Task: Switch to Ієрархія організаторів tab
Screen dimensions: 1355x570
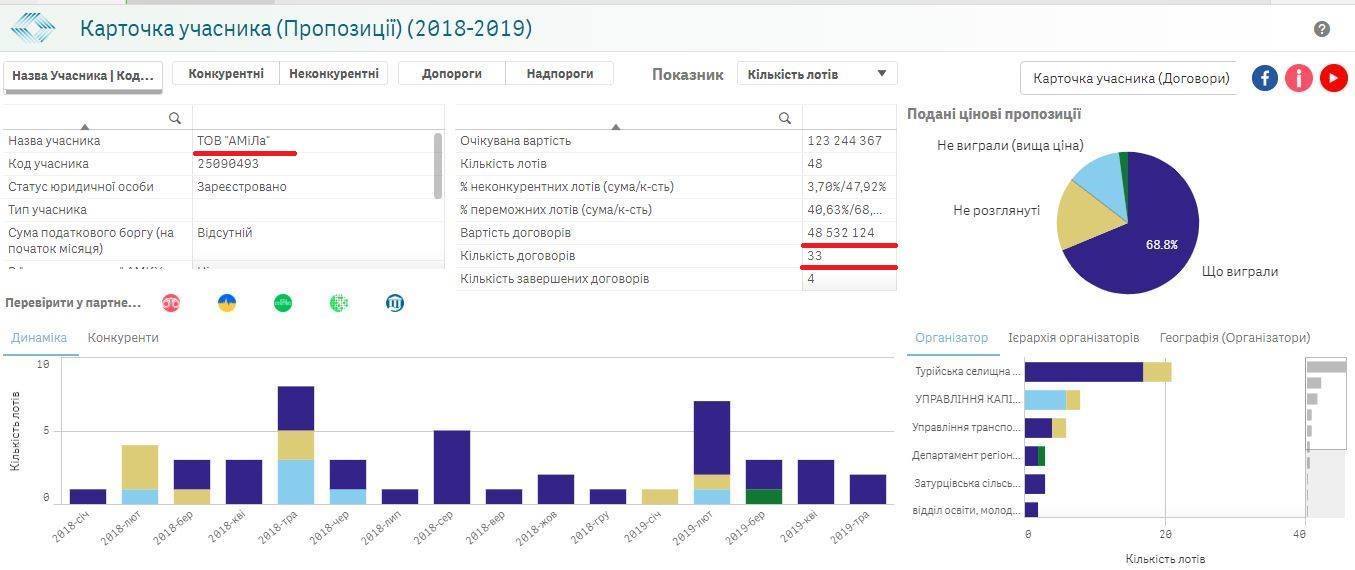Action: [x=1073, y=338]
